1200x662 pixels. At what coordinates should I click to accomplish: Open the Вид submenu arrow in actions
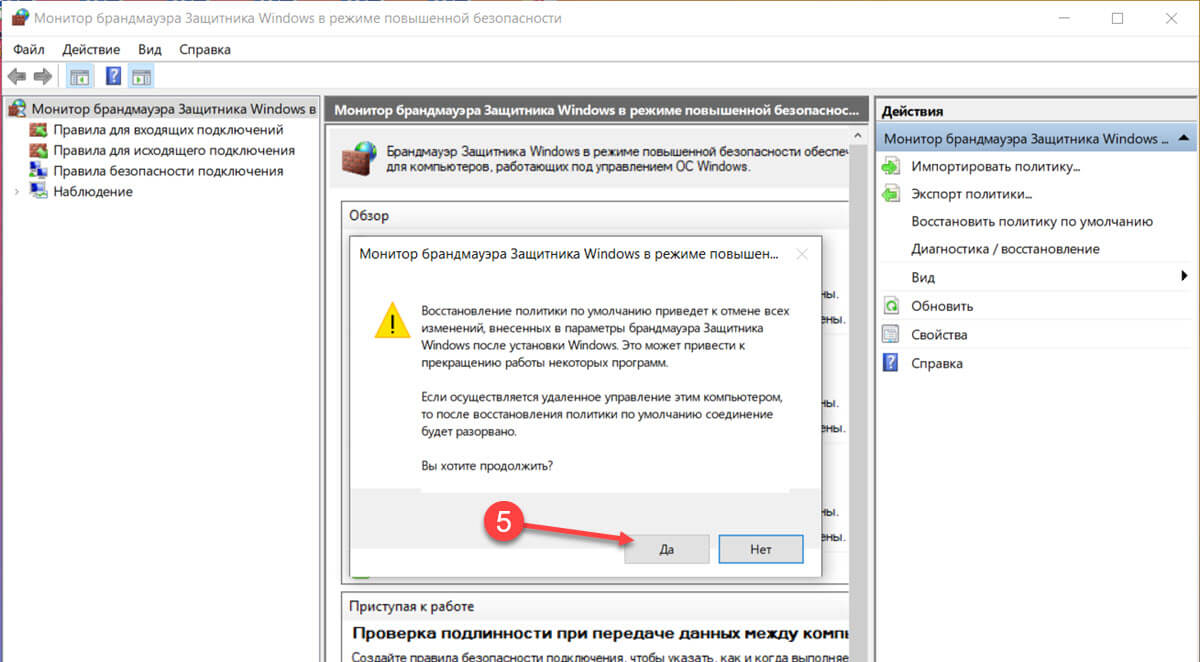pyautogui.click(x=1184, y=276)
